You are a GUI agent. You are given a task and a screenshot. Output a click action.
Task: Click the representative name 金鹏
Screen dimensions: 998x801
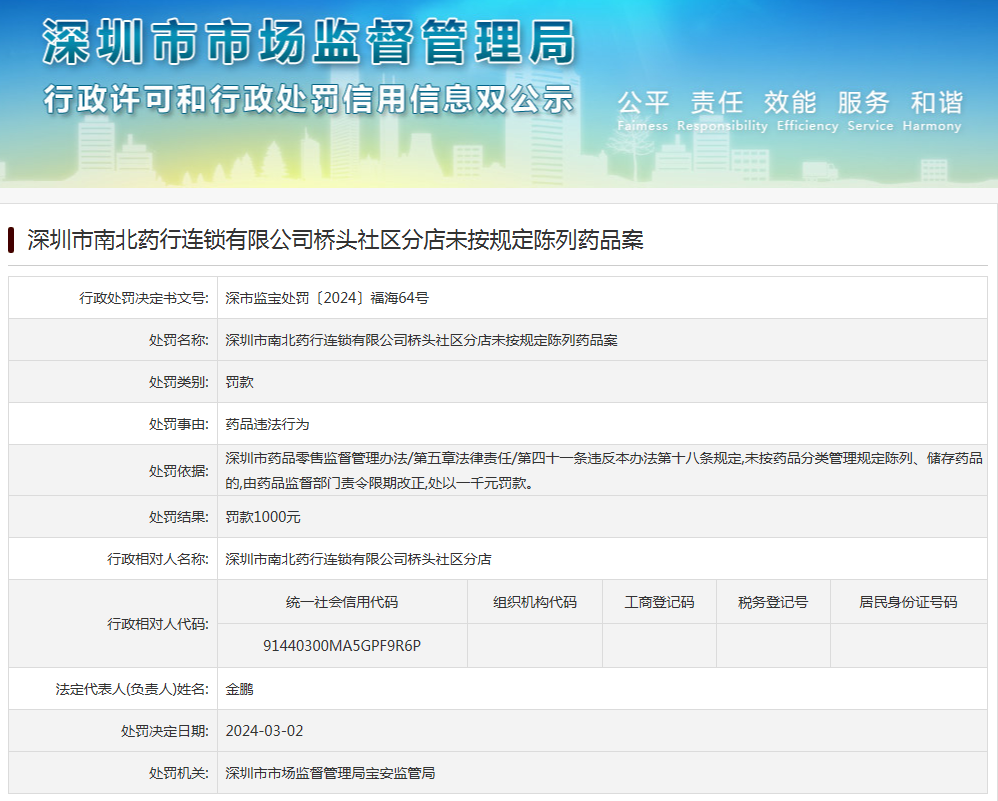pyautogui.click(x=239, y=689)
